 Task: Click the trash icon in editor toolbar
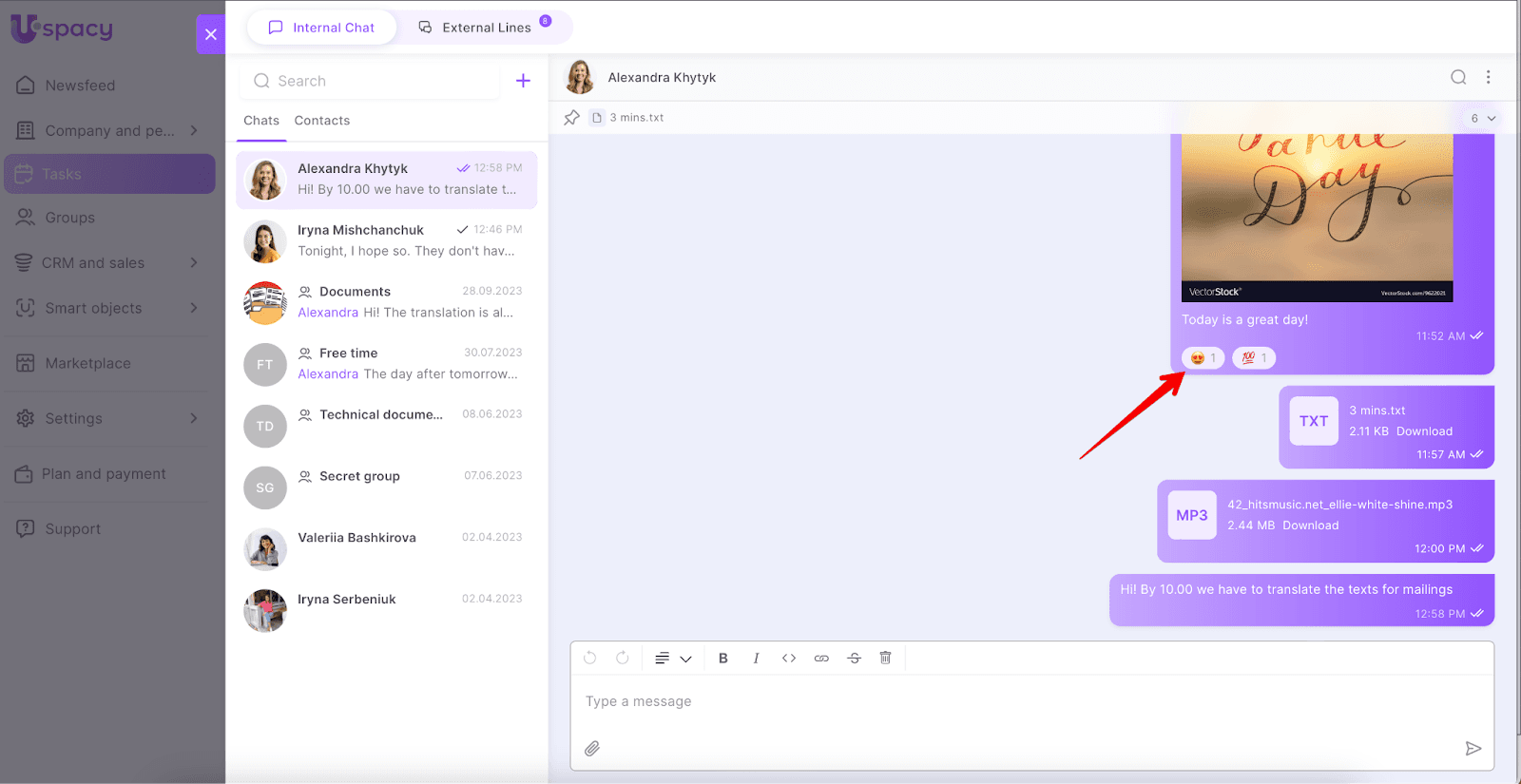point(885,658)
